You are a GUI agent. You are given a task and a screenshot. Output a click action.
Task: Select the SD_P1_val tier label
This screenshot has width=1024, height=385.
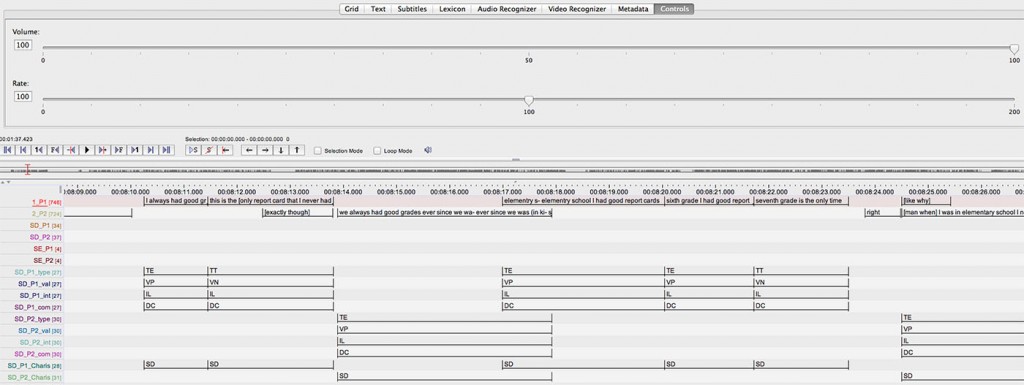click(x=40, y=284)
